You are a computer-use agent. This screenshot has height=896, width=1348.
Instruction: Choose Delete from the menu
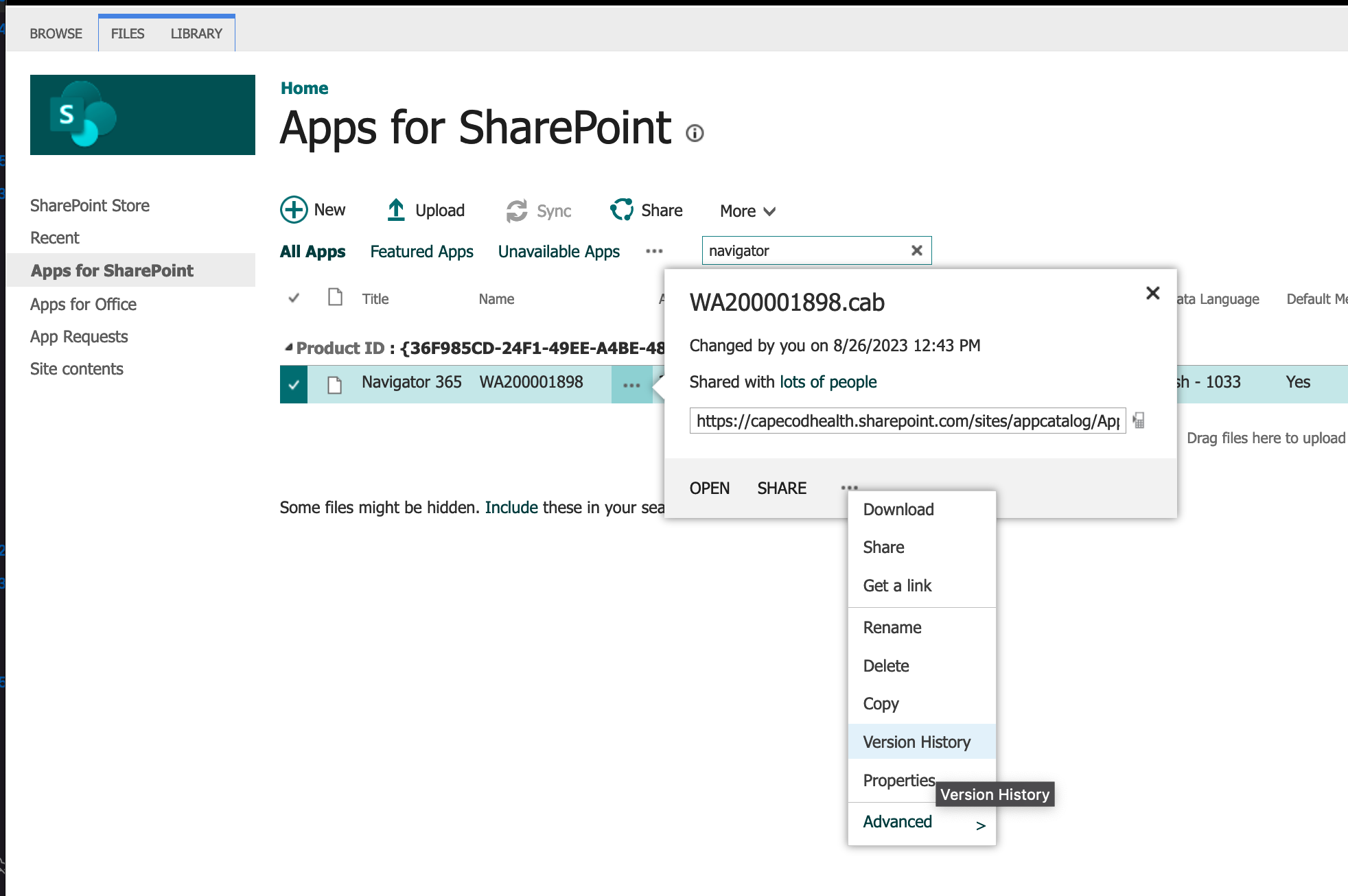point(922,666)
